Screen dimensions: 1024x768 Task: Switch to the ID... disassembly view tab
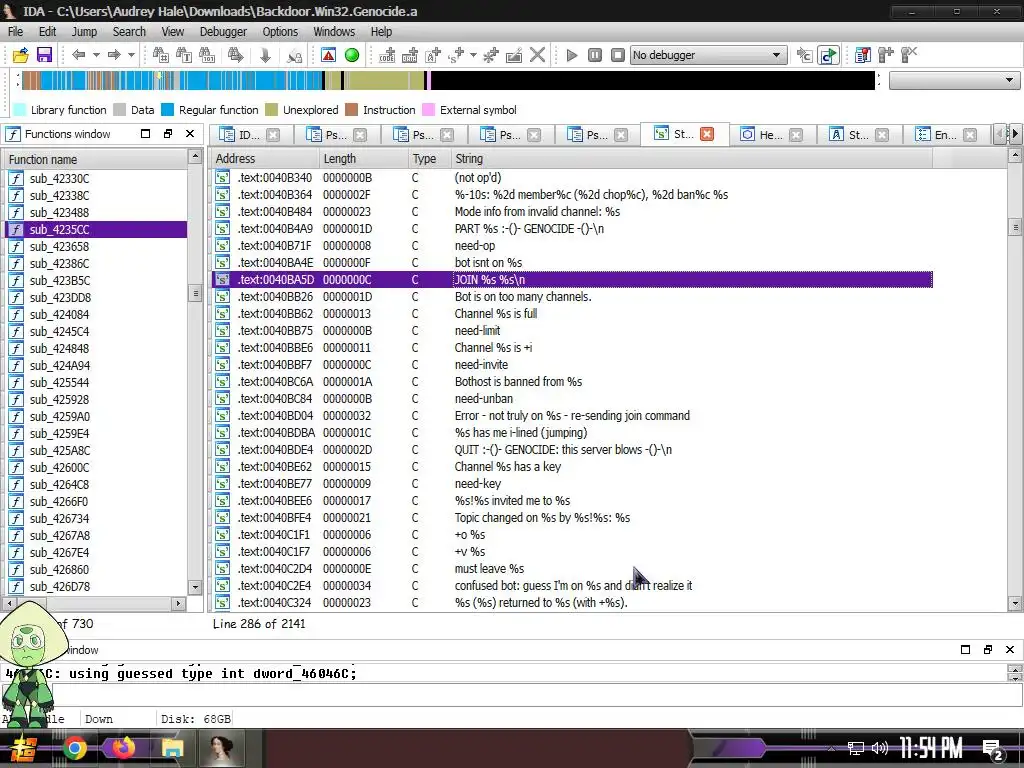click(x=249, y=135)
